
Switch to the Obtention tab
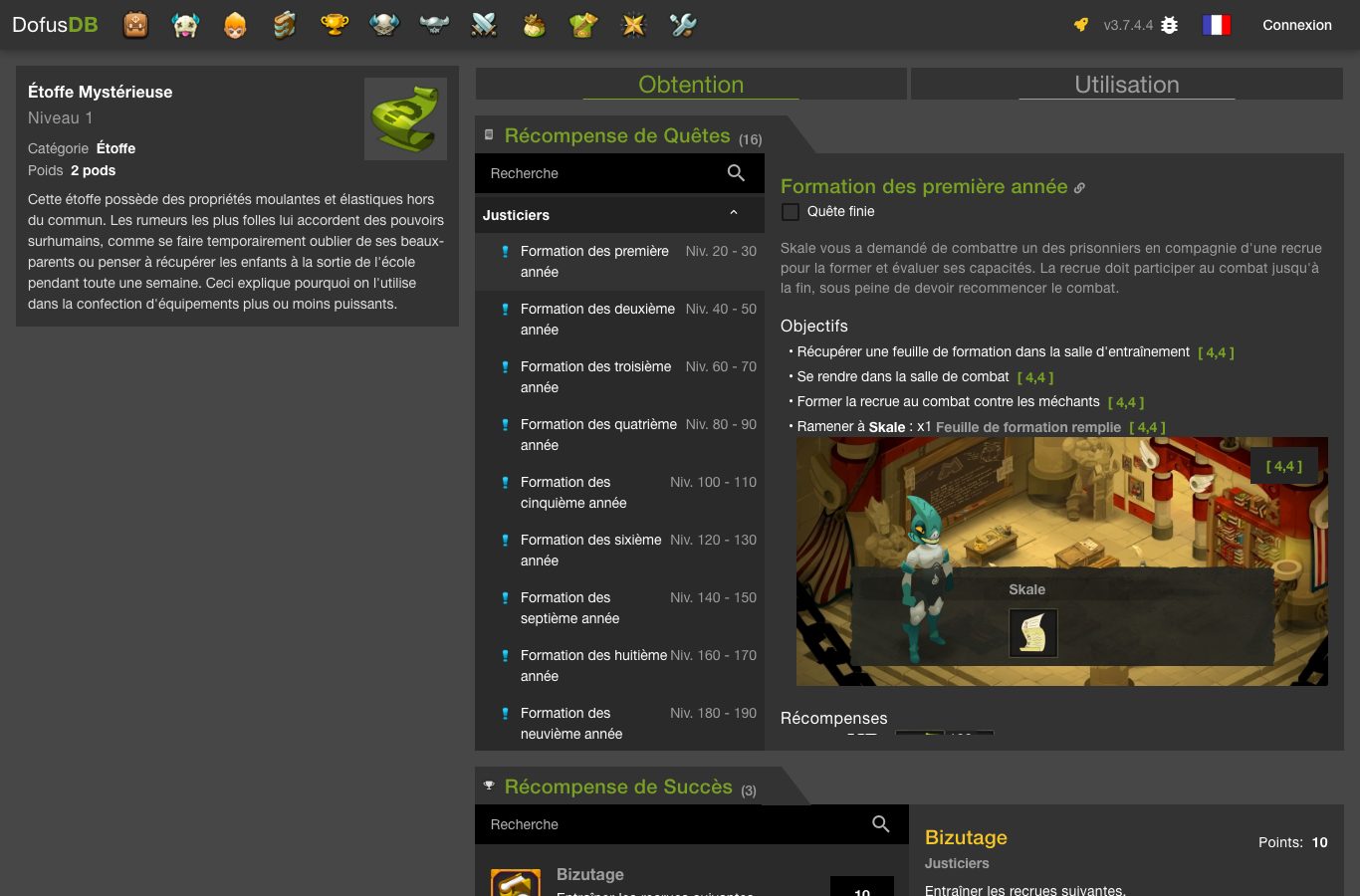(691, 85)
